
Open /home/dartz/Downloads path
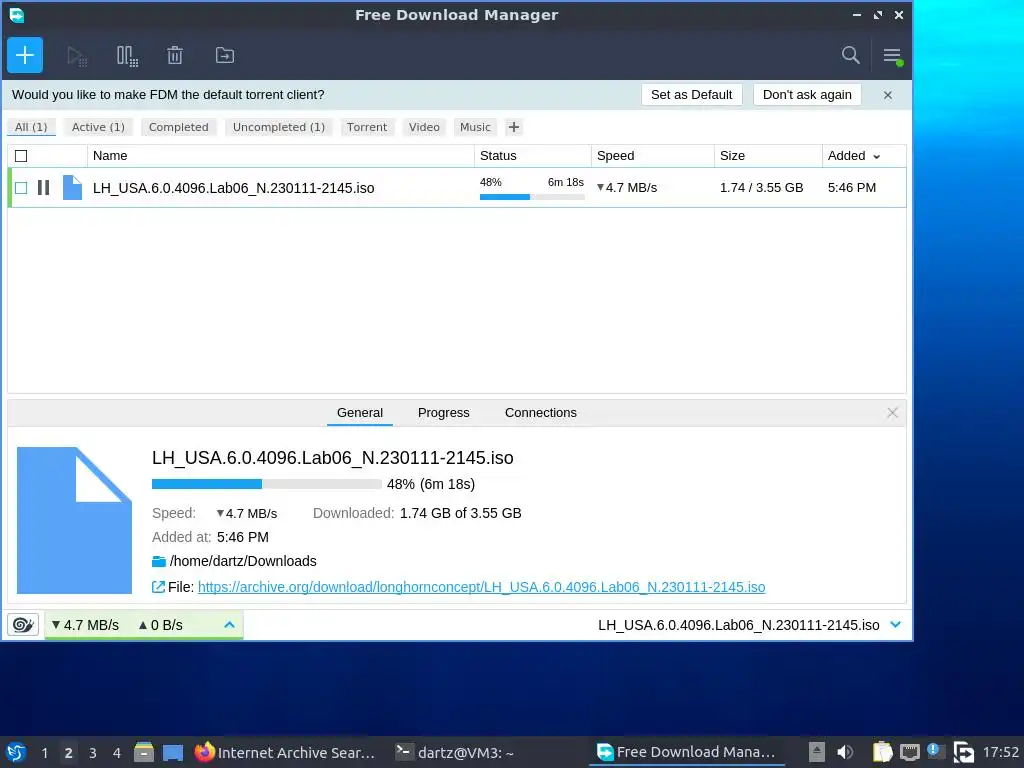coord(243,562)
